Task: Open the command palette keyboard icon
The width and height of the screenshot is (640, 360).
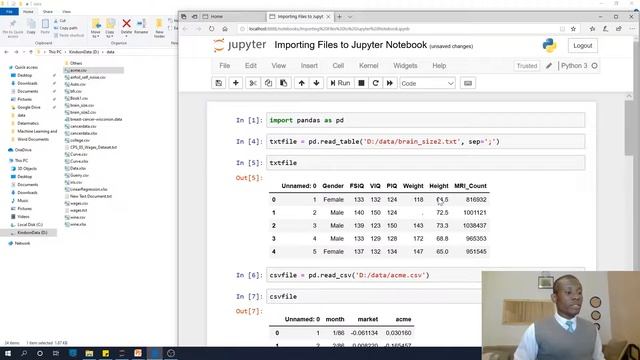Action: click(x=468, y=83)
